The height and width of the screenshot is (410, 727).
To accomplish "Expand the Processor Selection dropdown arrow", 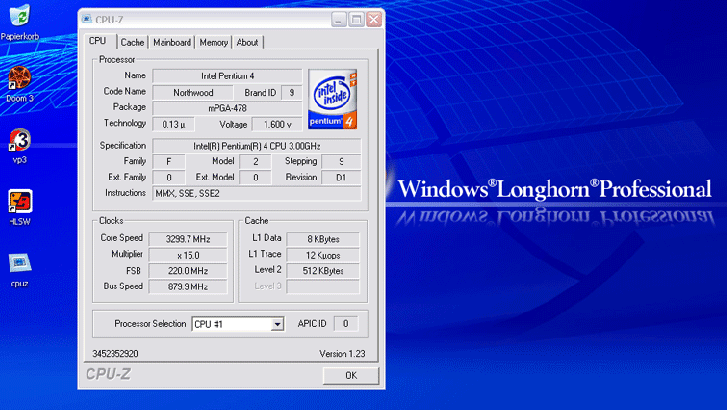I will (277, 324).
